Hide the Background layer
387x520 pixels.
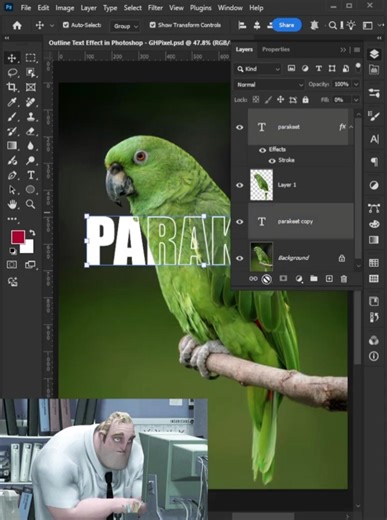(240, 258)
